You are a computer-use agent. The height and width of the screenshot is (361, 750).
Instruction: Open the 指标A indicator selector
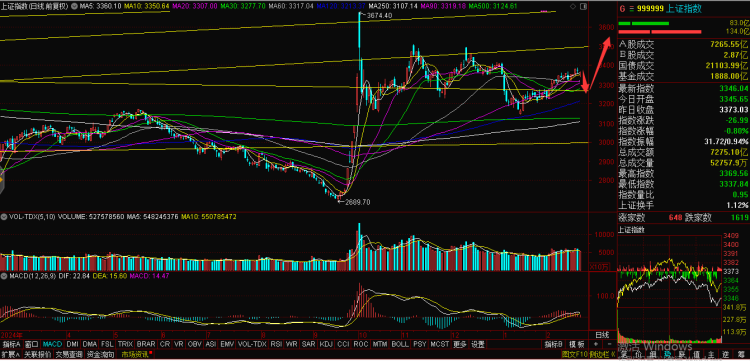(11, 344)
